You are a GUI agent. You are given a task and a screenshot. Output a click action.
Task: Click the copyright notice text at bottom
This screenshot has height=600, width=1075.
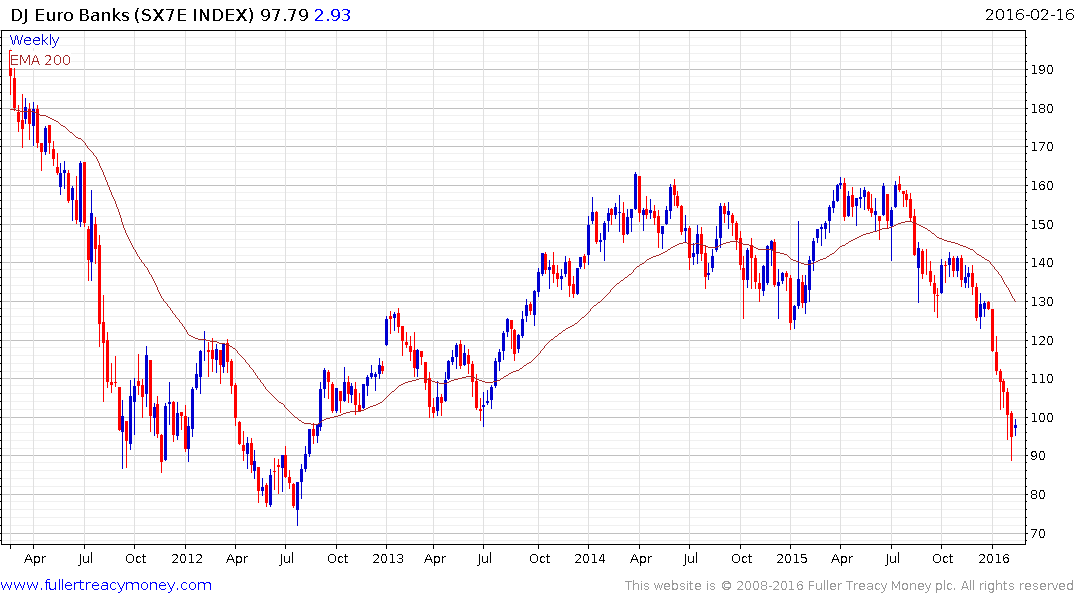(x=849, y=586)
